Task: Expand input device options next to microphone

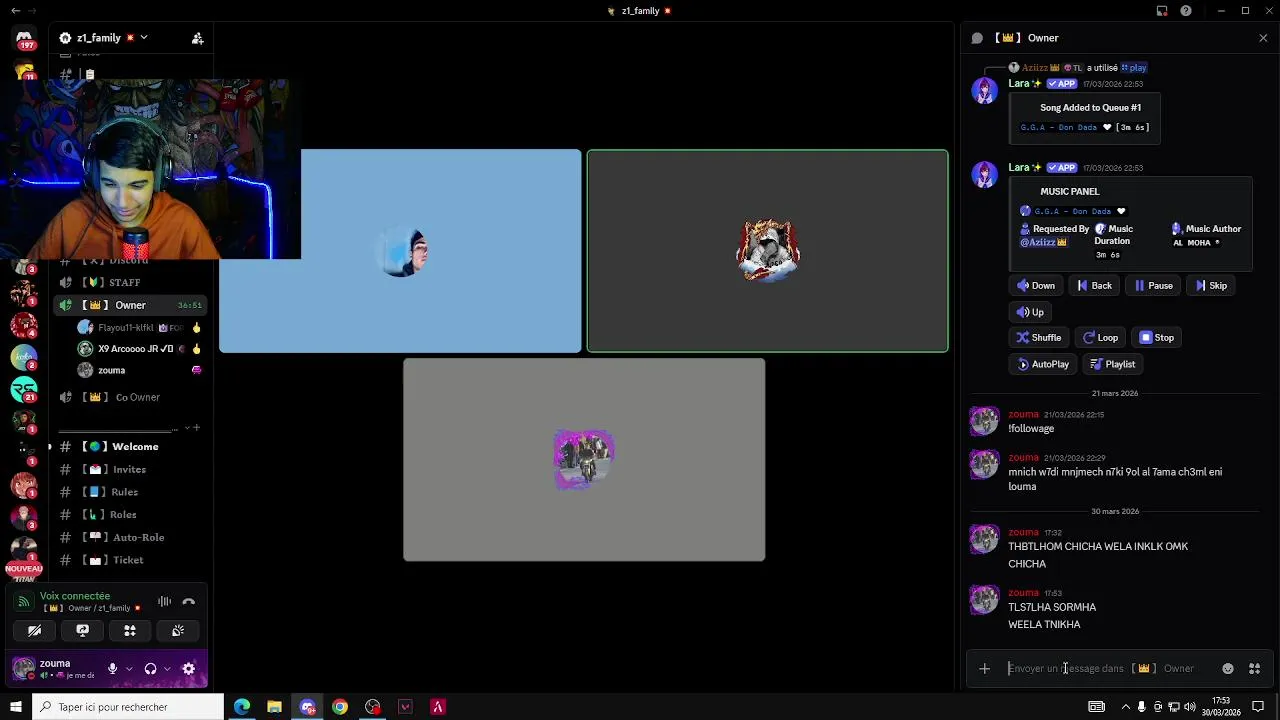Action: (x=129, y=669)
